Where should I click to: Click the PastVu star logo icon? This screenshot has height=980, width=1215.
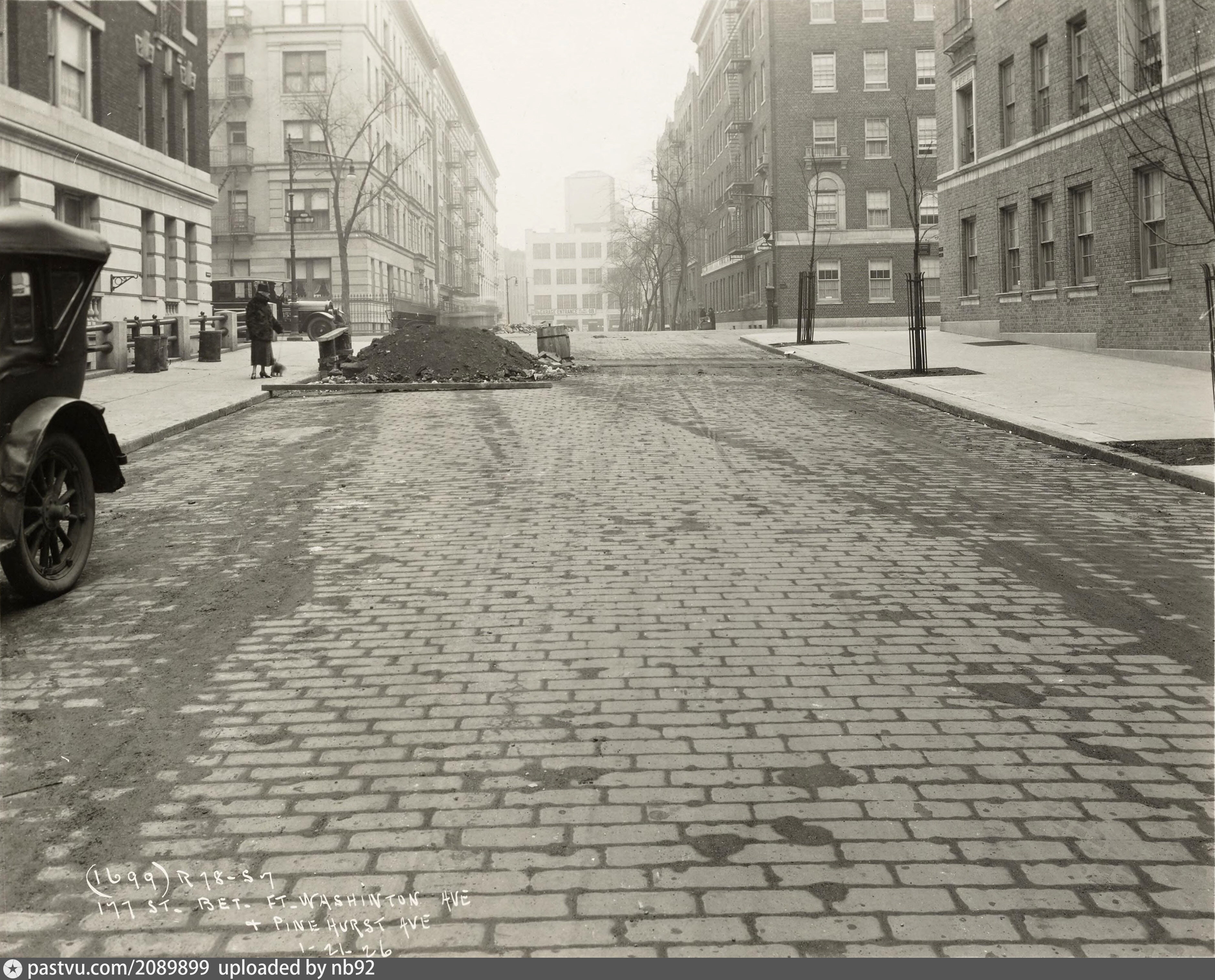(12, 969)
